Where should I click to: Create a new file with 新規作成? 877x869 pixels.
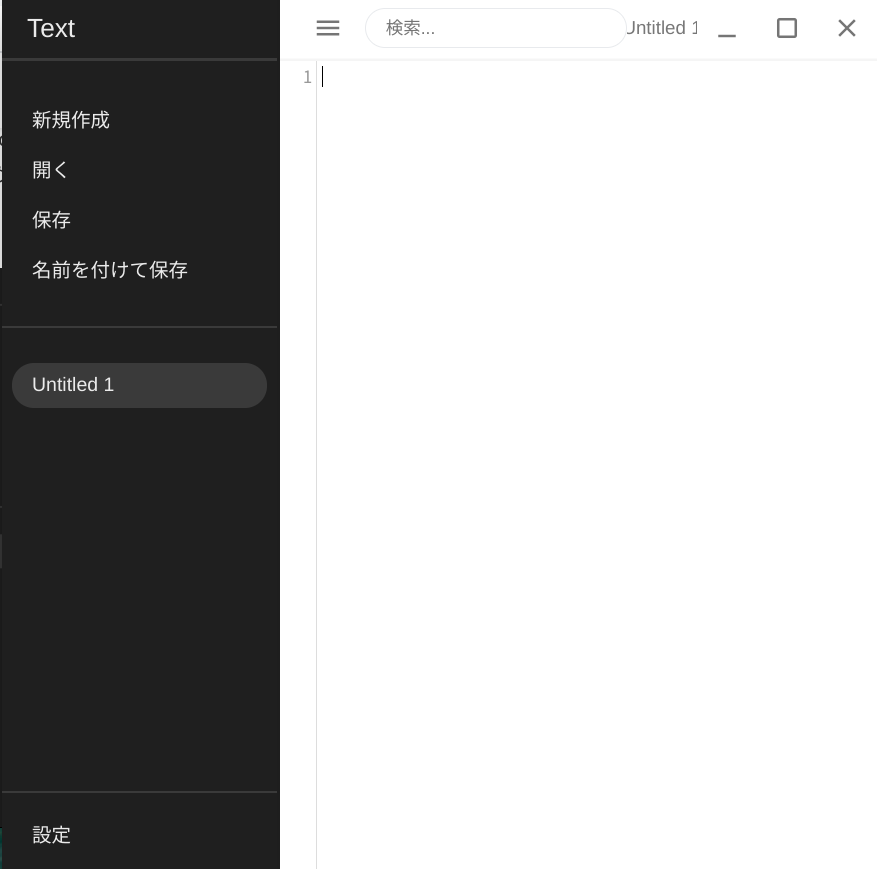[x=71, y=120]
